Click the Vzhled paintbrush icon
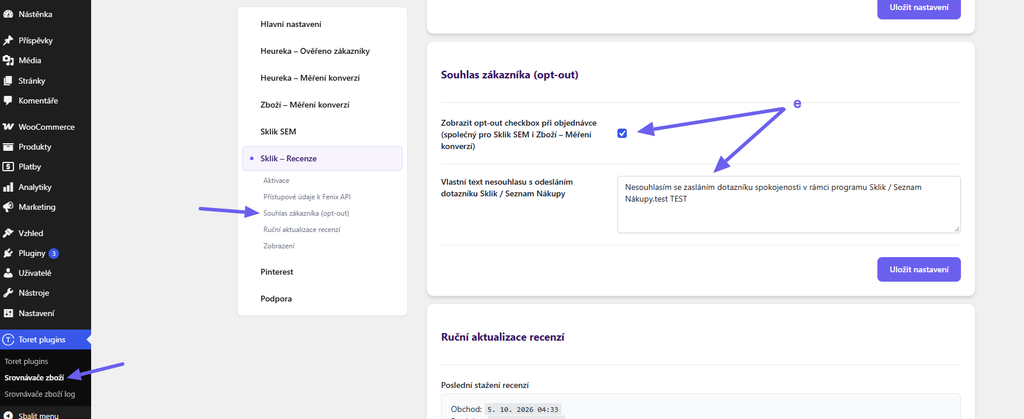The height and width of the screenshot is (419, 1024). pyautogui.click(x=8, y=233)
